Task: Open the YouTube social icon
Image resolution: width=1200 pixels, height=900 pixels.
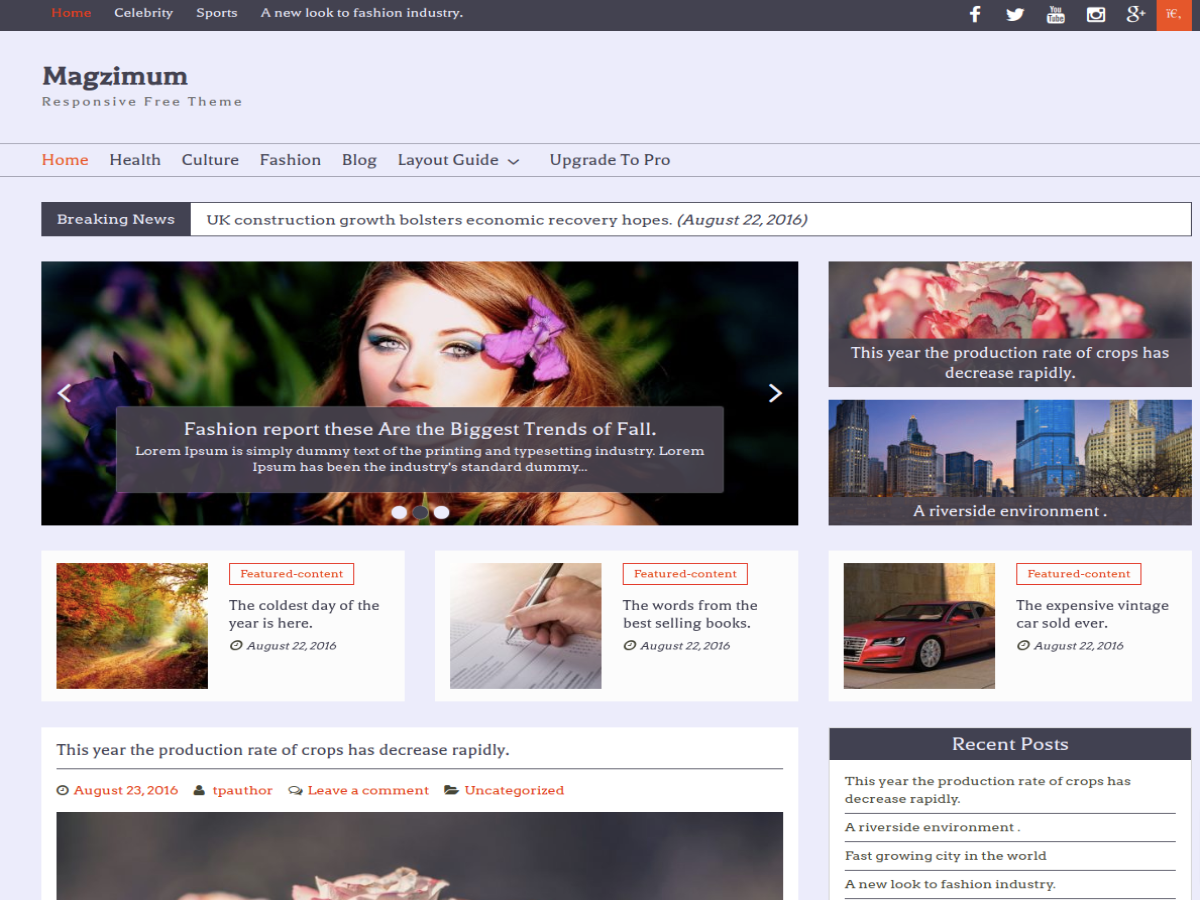Action: tap(1055, 14)
